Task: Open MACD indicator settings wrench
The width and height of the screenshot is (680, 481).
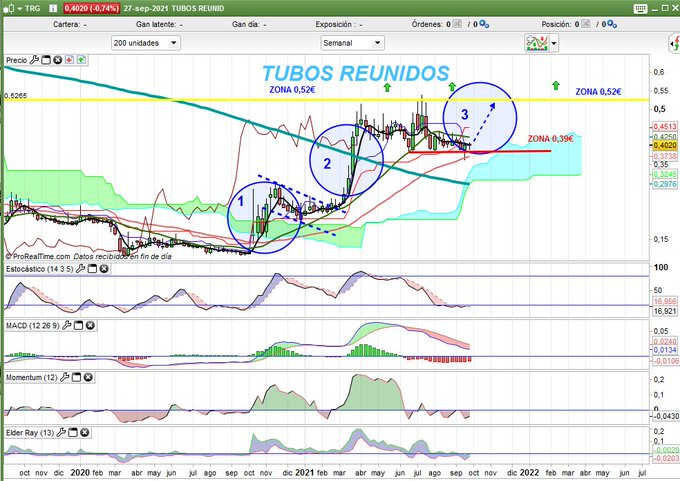Action: (x=66, y=325)
